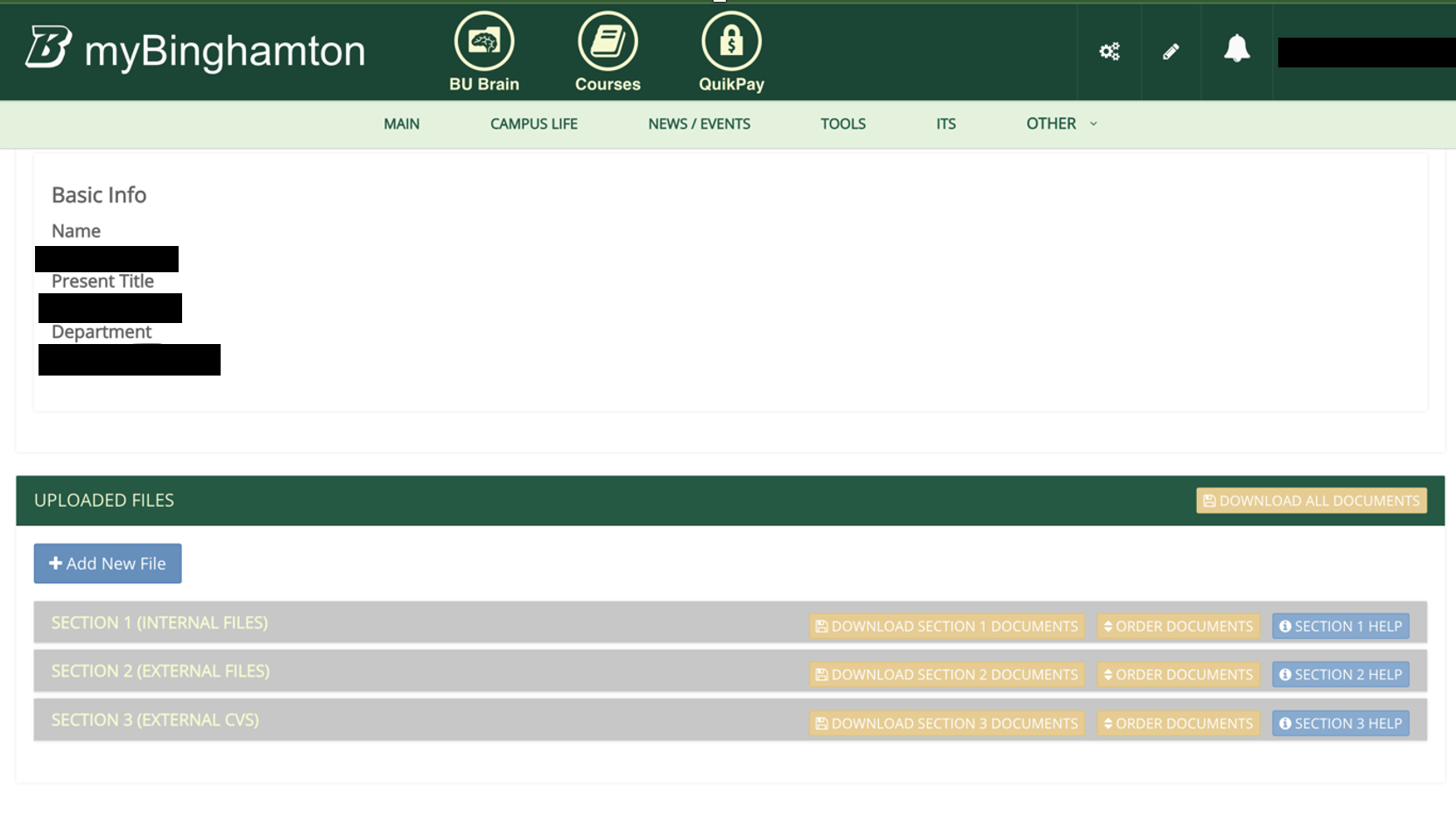Download Section 2 documents
The width and height of the screenshot is (1456, 822).
(x=946, y=675)
